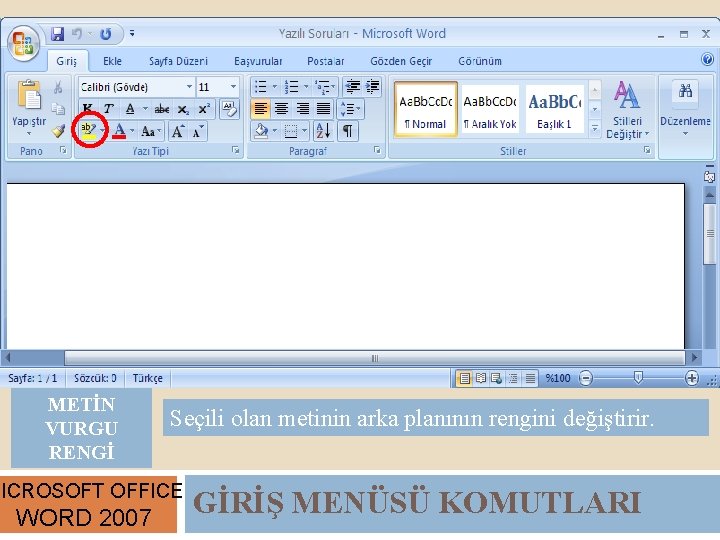720x540 pixels.
Task: Decrease paragraph indent
Action: point(353,86)
